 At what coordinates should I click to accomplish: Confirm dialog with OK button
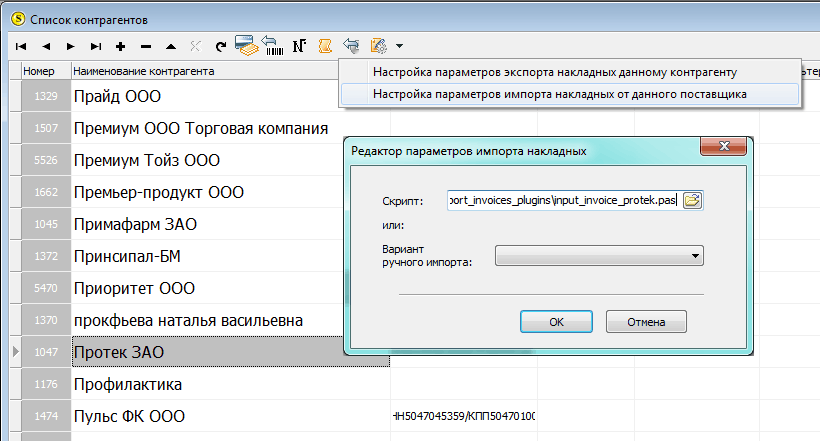pos(556,322)
